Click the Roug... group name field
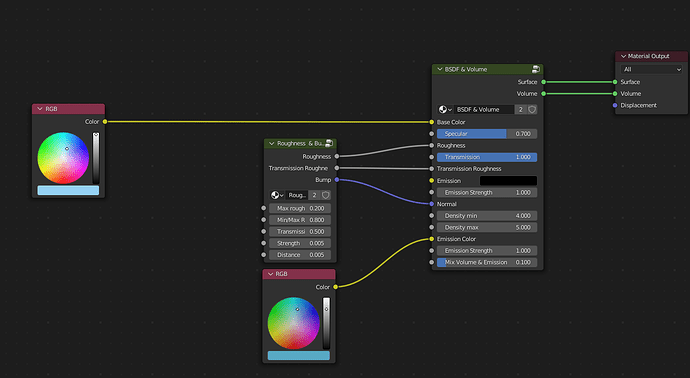Image resolution: width=690 pixels, height=378 pixels. [297, 195]
